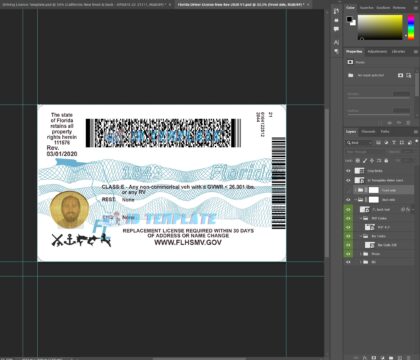The image size is (420, 360).
Task: Switch to the Channels tab
Action: [368, 132]
